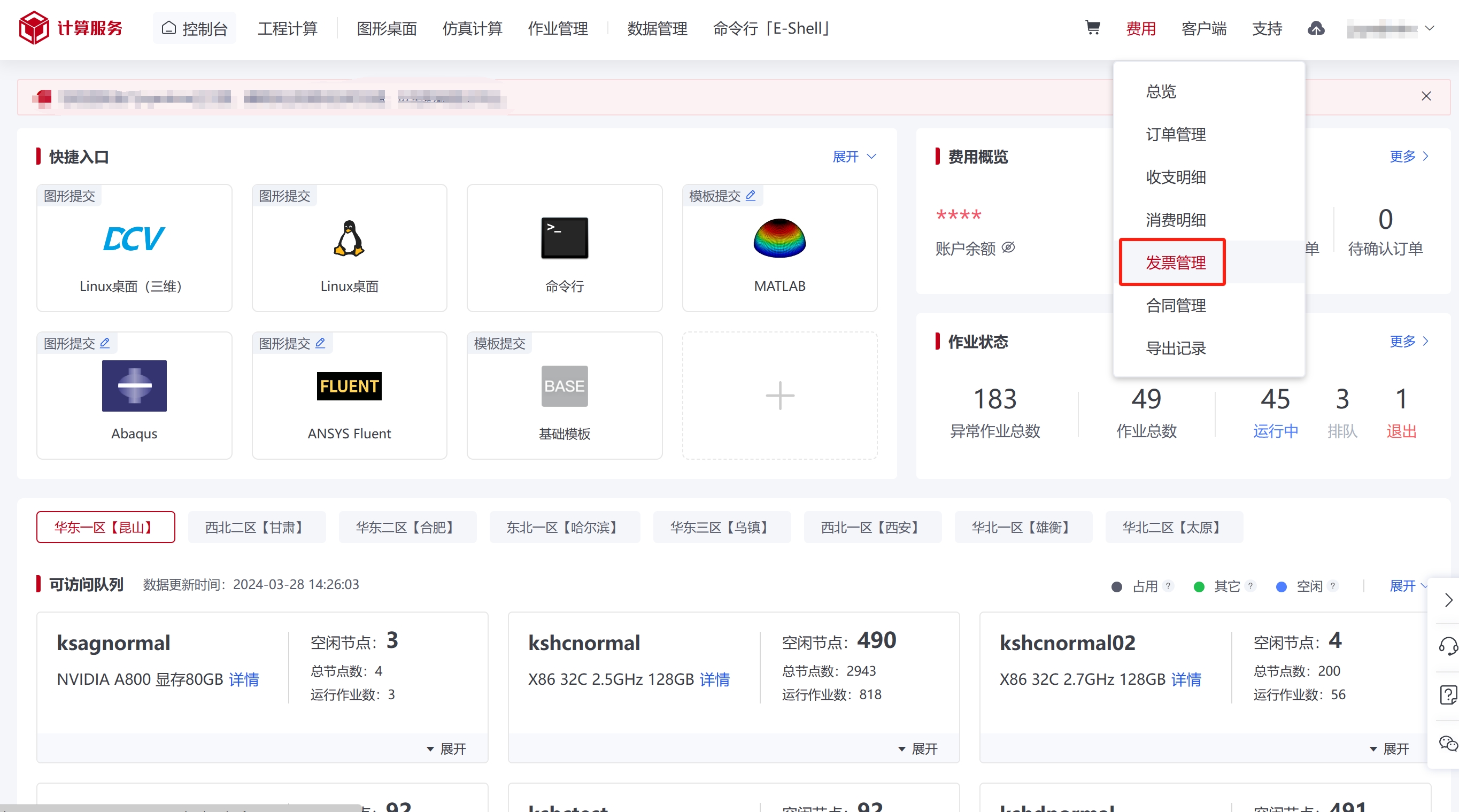Open 命令行 [E-Shell] menu

click(771, 28)
